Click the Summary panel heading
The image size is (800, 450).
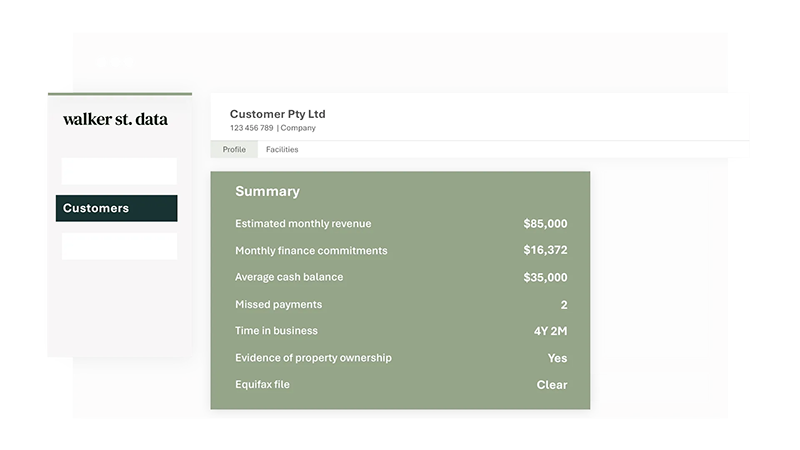point(267,191)
